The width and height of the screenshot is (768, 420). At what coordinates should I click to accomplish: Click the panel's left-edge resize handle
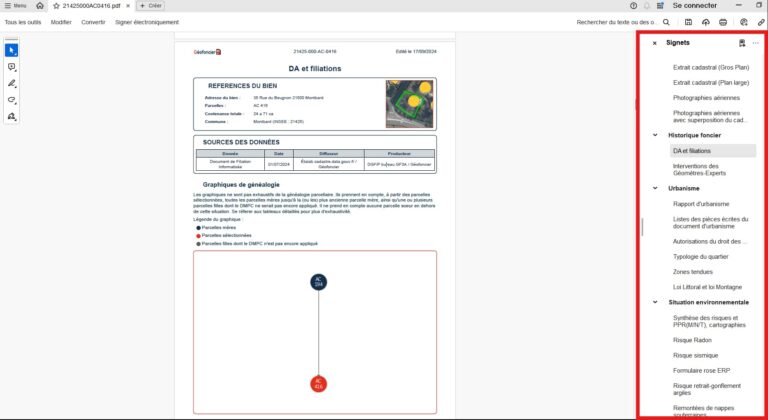click(x=642, y=226)
